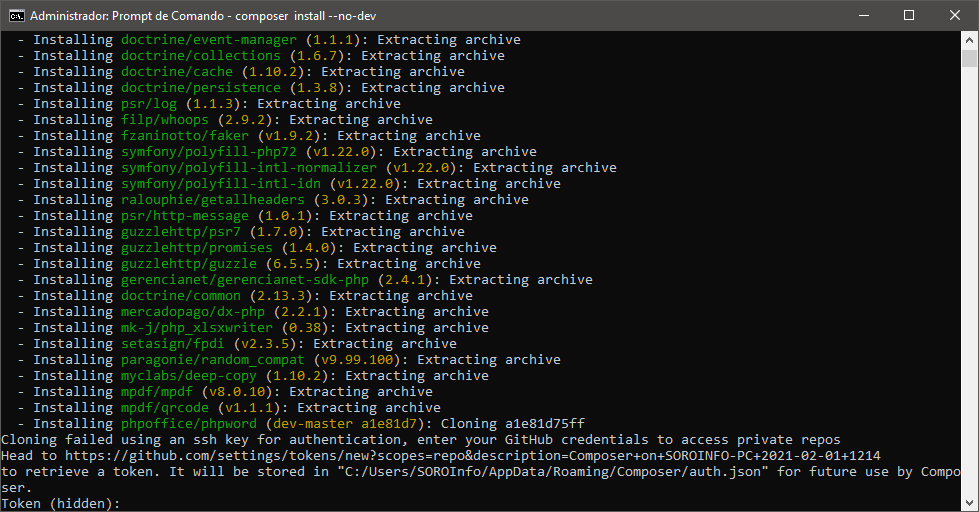Viewport: 979px width, 512px height.
Task: Click the version '(v9.99.100)' text
Action: click(x=357, y=360)
